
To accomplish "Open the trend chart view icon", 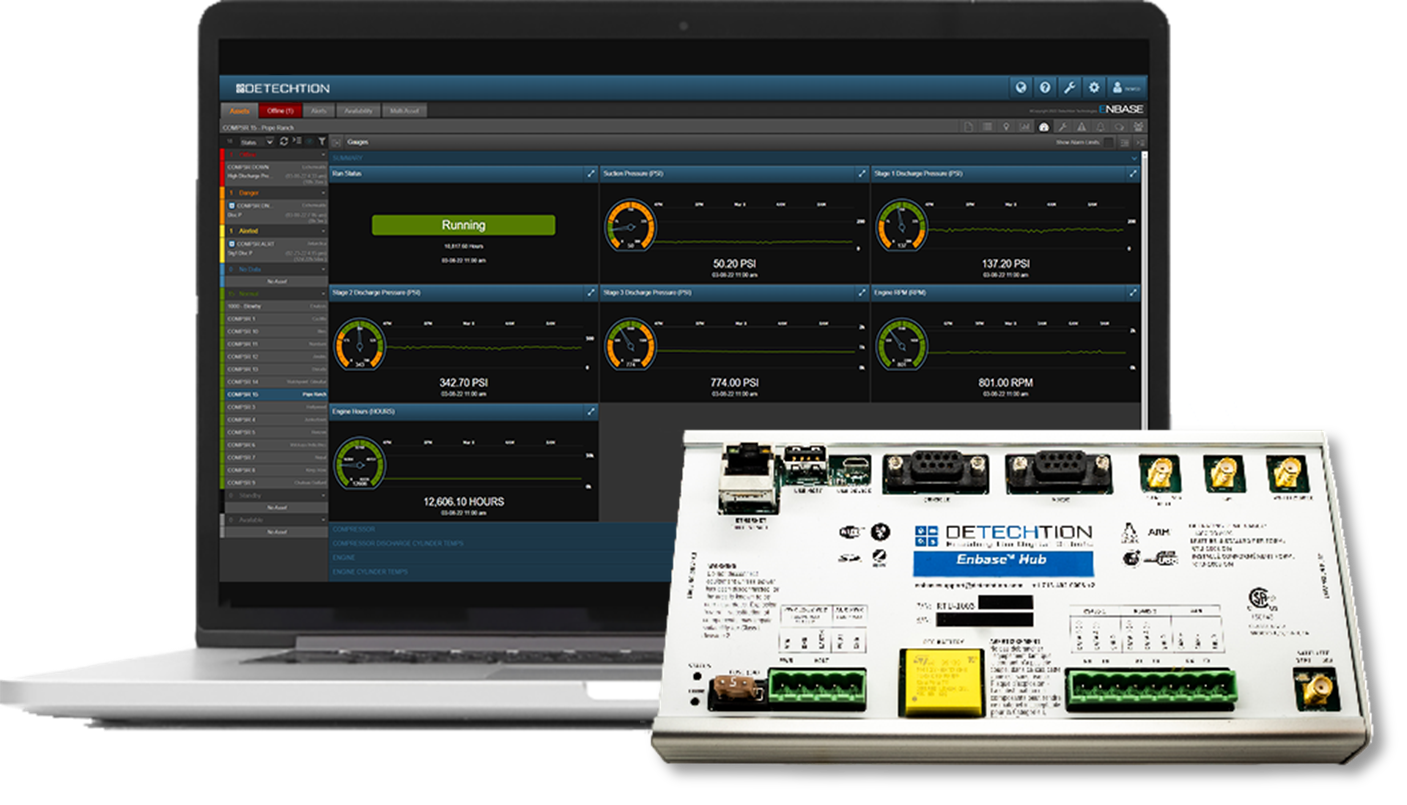I will click(1025, 127).
